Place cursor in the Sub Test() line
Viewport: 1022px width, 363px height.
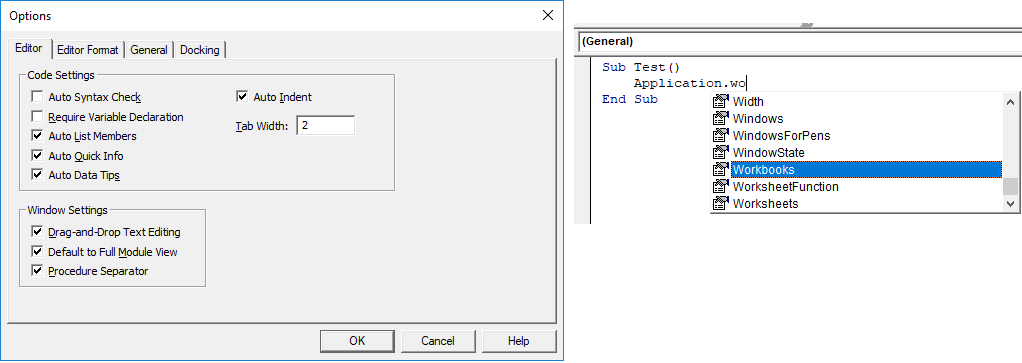click(641, 67)
